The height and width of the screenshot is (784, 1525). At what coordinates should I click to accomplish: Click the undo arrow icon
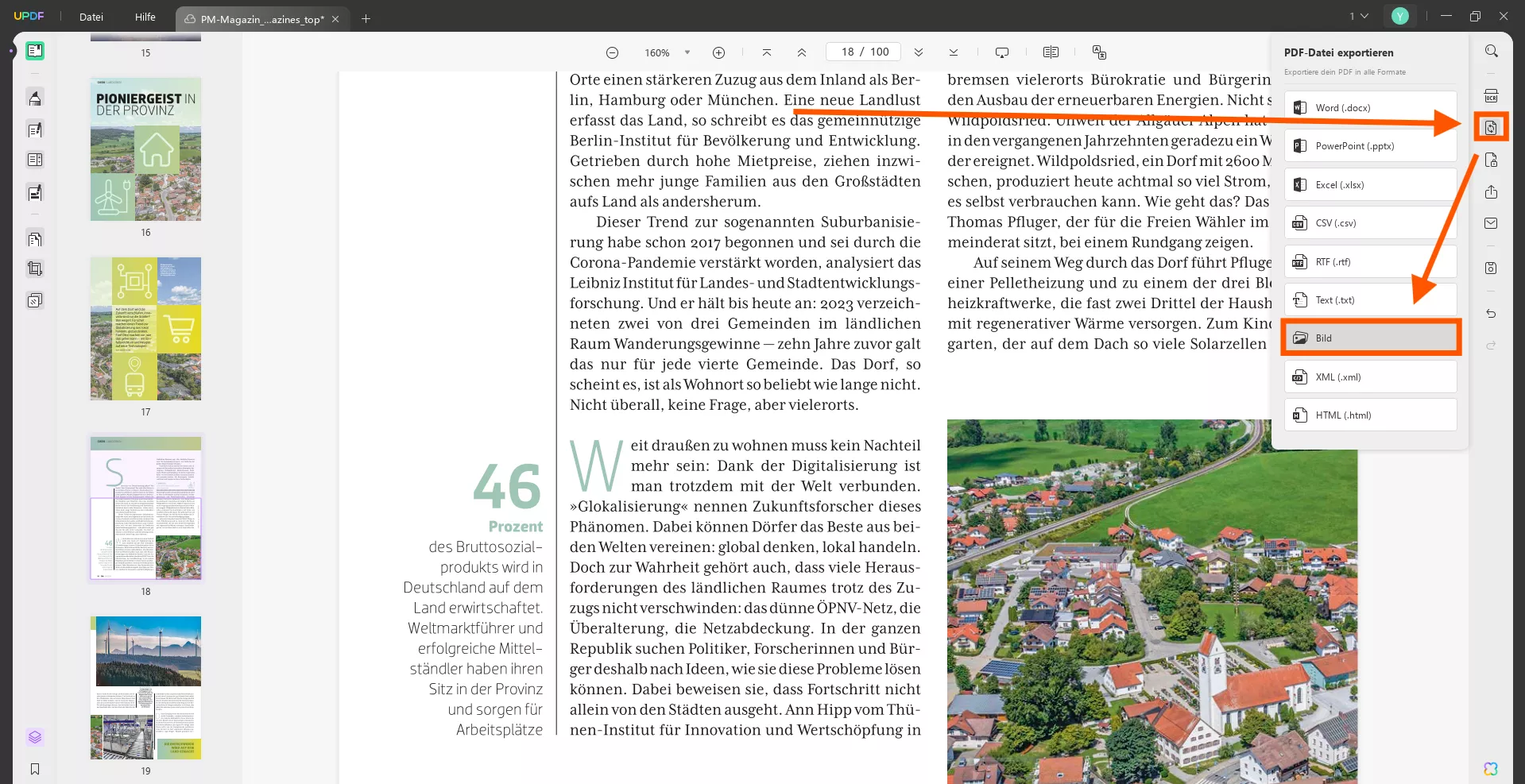(1492, 314)
